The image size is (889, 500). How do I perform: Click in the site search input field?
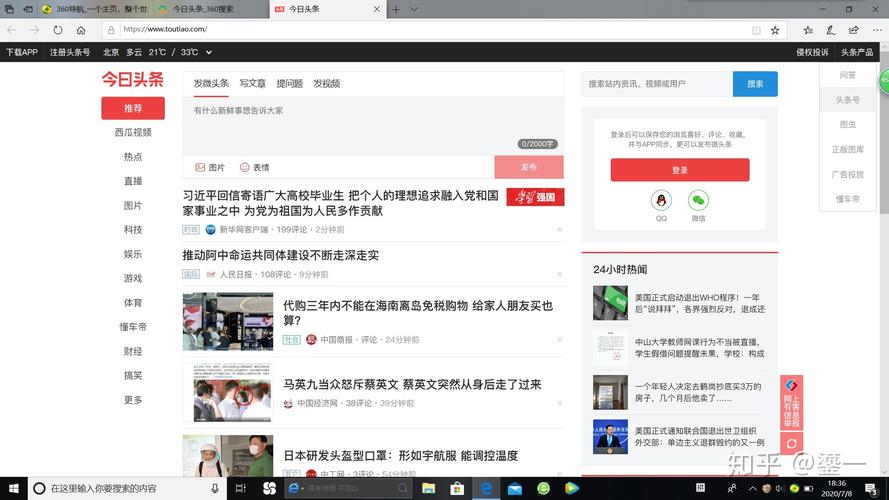[657, 84]
